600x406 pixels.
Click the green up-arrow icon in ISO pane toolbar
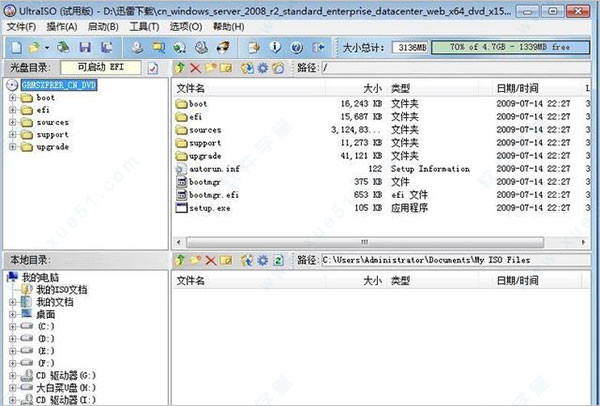[180, 67]
